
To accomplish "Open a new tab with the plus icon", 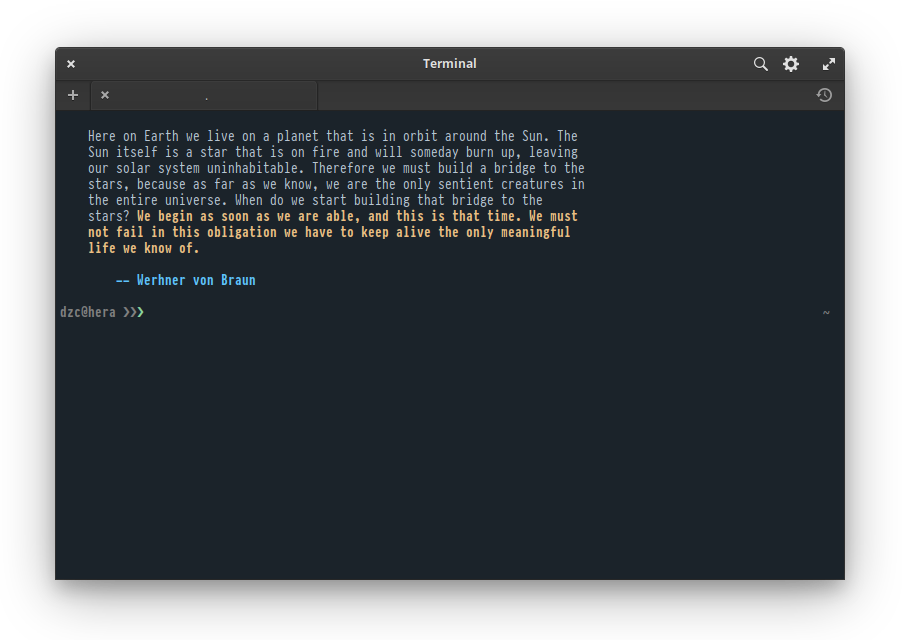I will coord(73,94).
